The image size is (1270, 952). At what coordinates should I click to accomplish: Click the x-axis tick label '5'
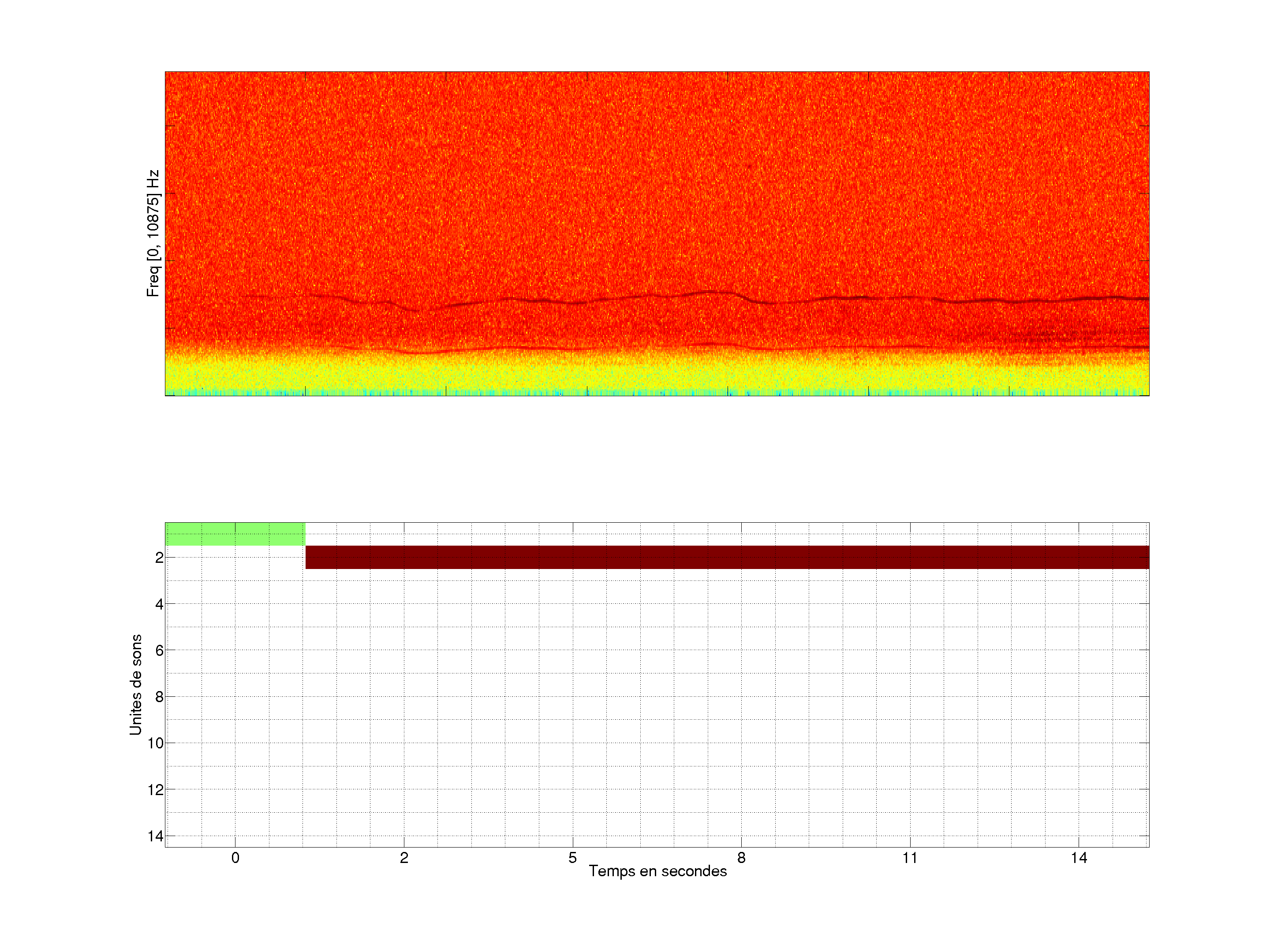572,858
